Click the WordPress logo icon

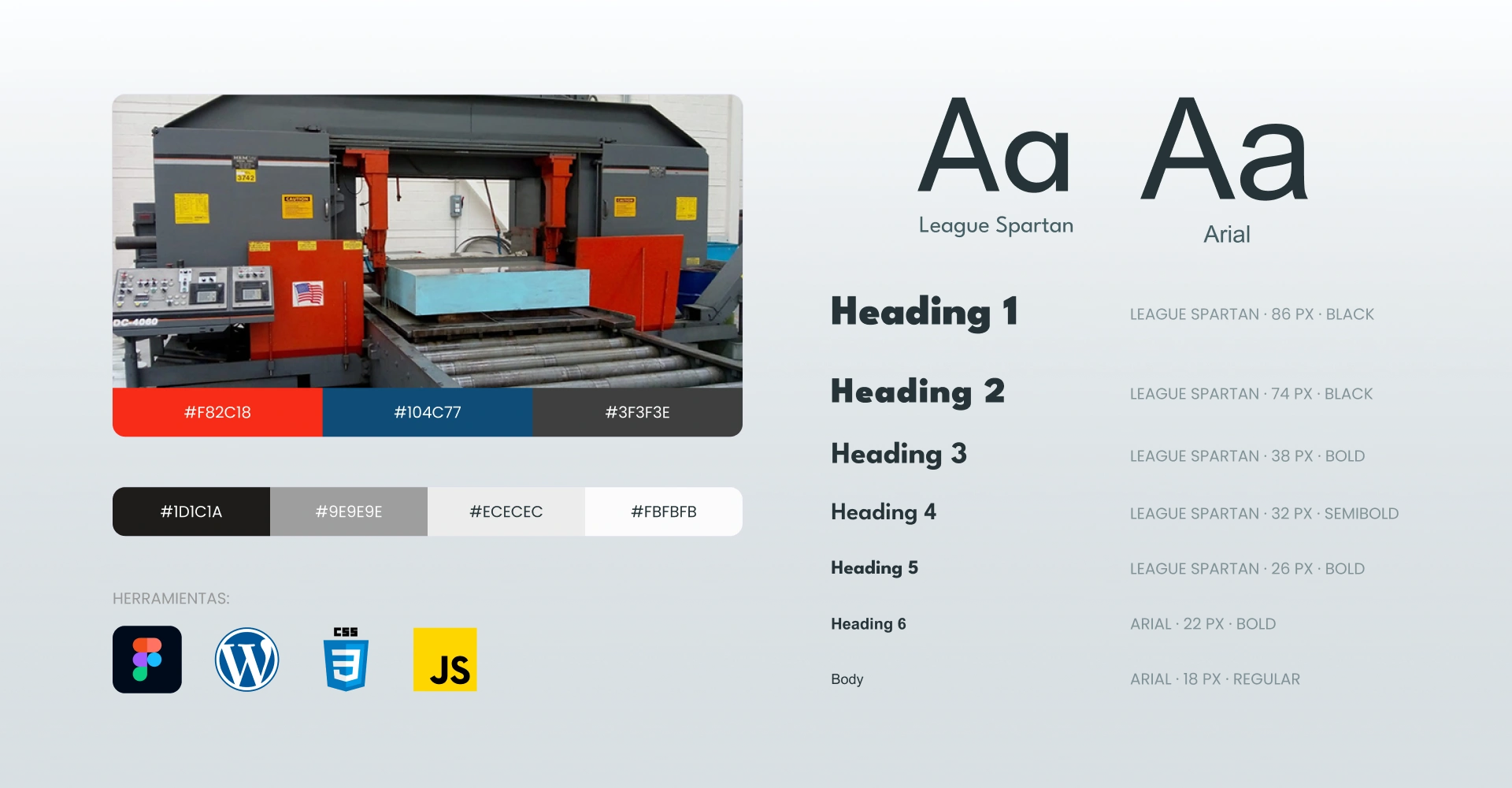(x=247, y=660)
